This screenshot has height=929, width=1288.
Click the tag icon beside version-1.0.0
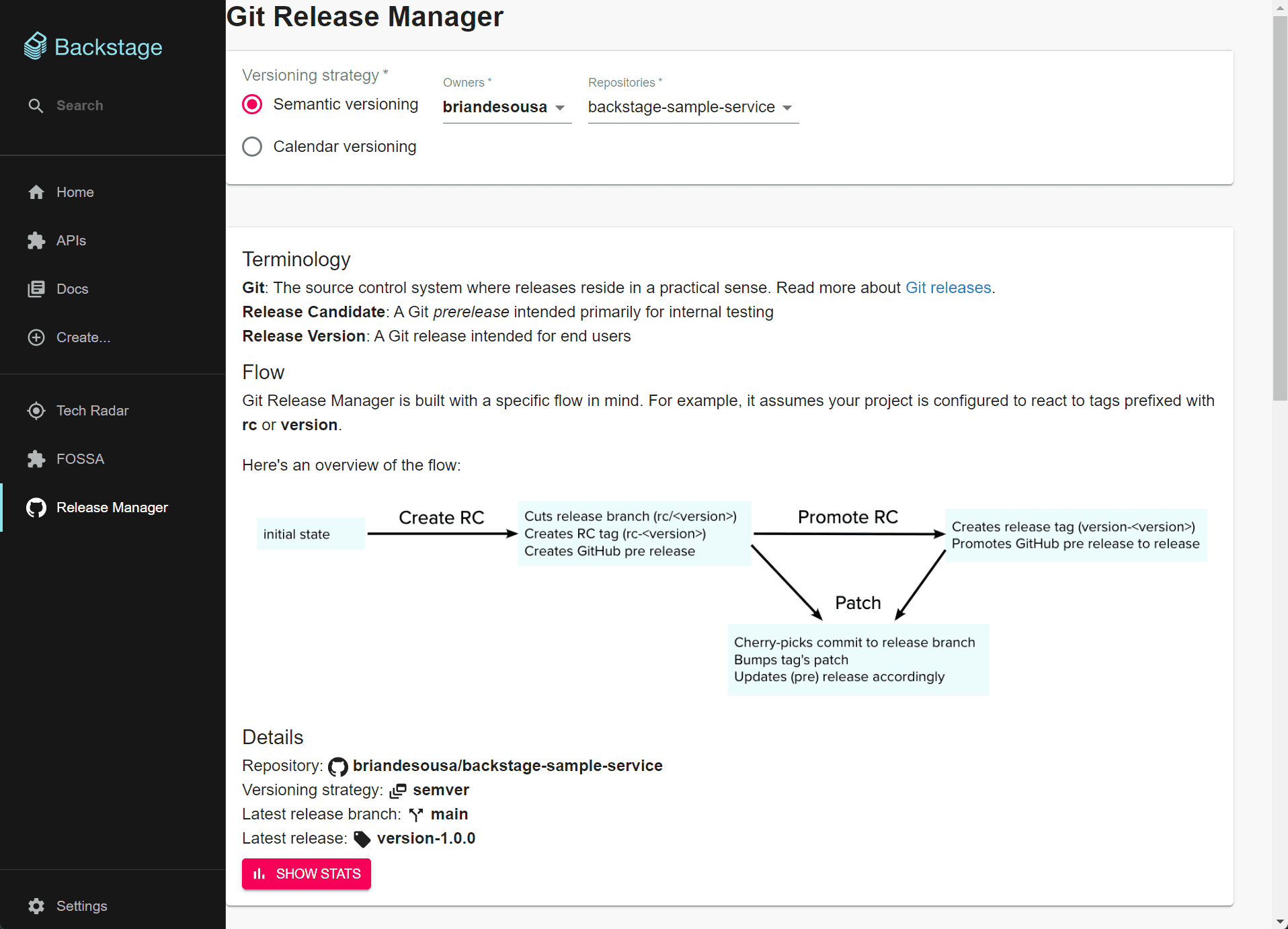point(362,839)
